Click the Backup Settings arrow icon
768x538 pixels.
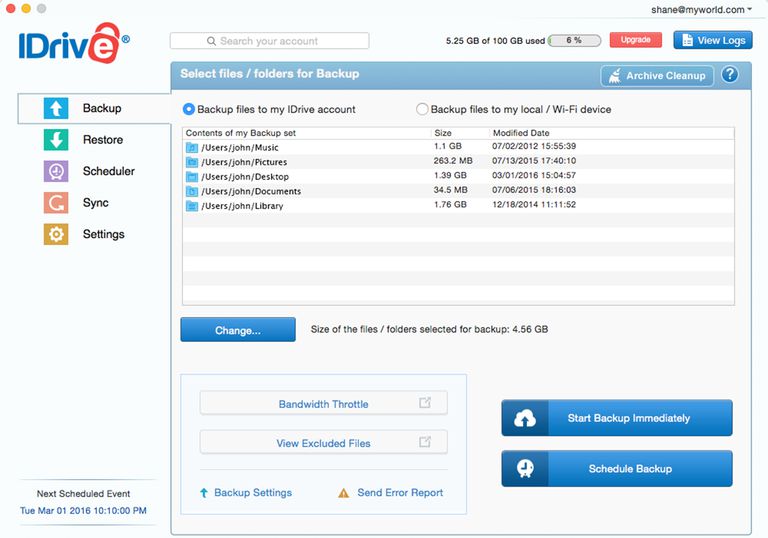(x=204, y=493)
